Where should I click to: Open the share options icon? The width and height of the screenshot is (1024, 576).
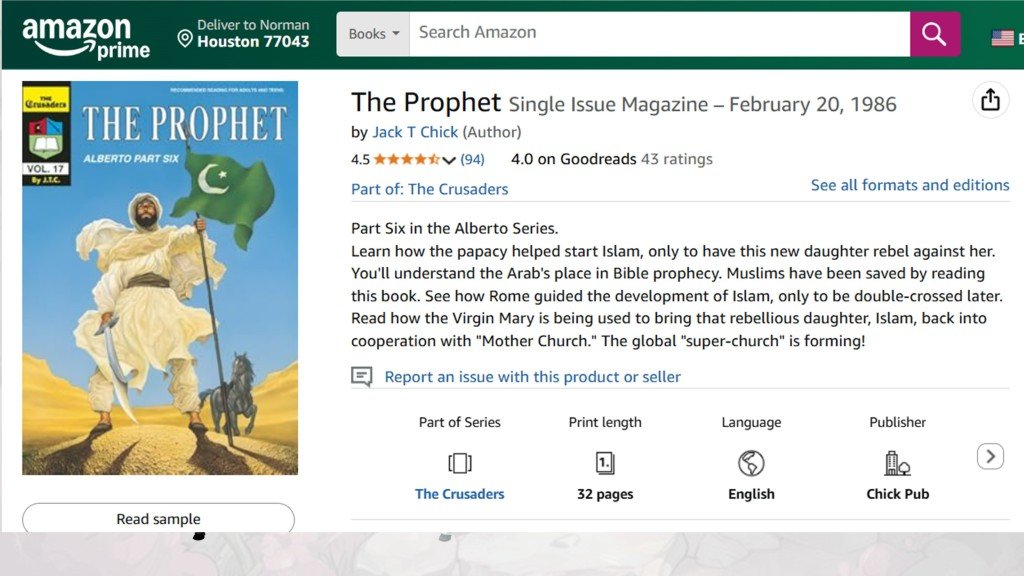click(990, 100)
